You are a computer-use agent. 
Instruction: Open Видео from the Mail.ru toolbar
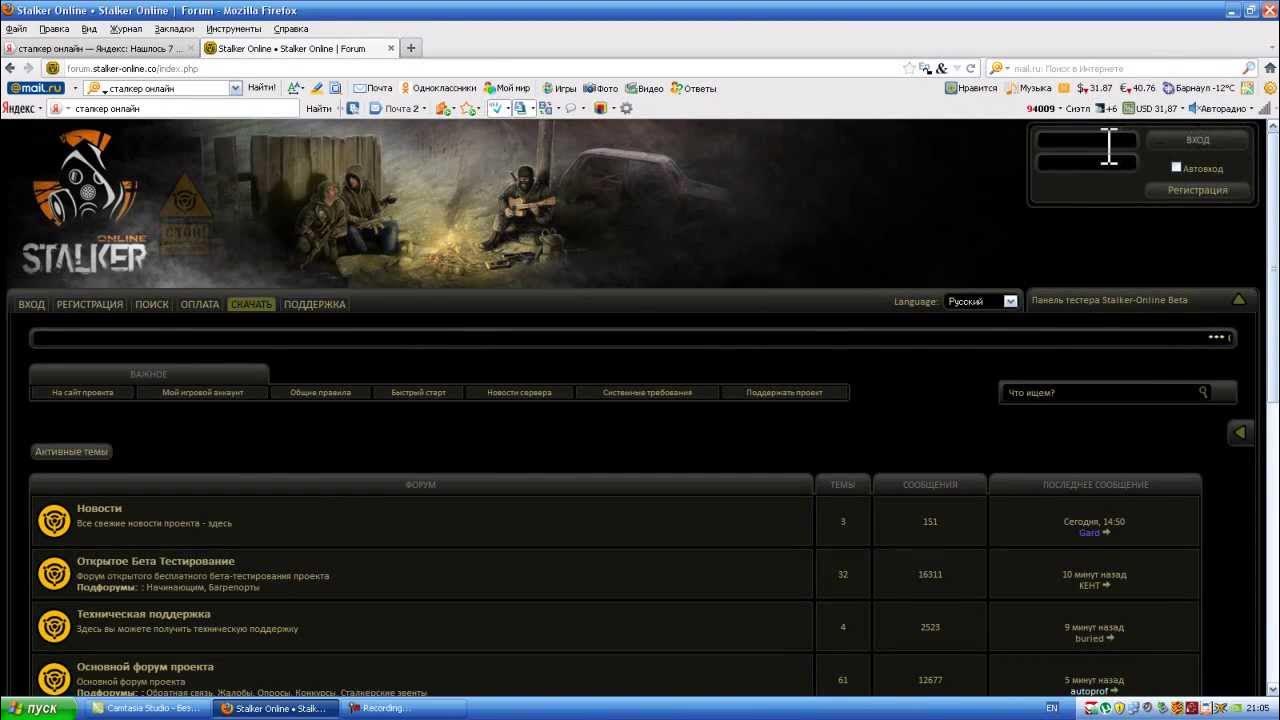644,88
